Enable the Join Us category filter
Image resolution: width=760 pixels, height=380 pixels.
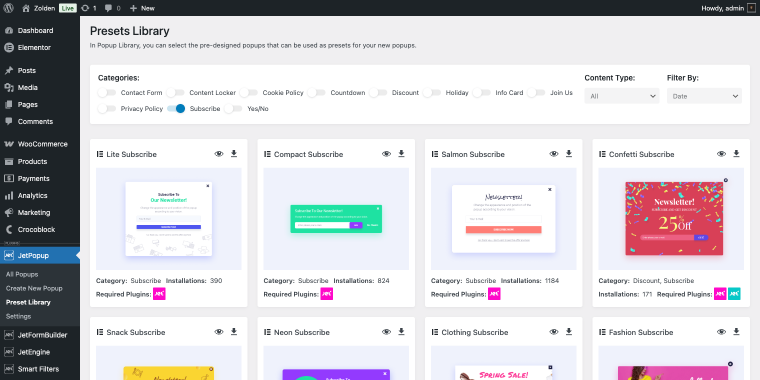tap(536, 93)
